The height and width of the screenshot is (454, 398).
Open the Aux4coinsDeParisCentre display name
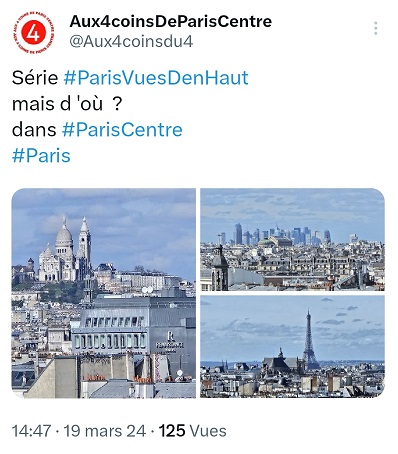pyautogui.click(x=171, y=21)
